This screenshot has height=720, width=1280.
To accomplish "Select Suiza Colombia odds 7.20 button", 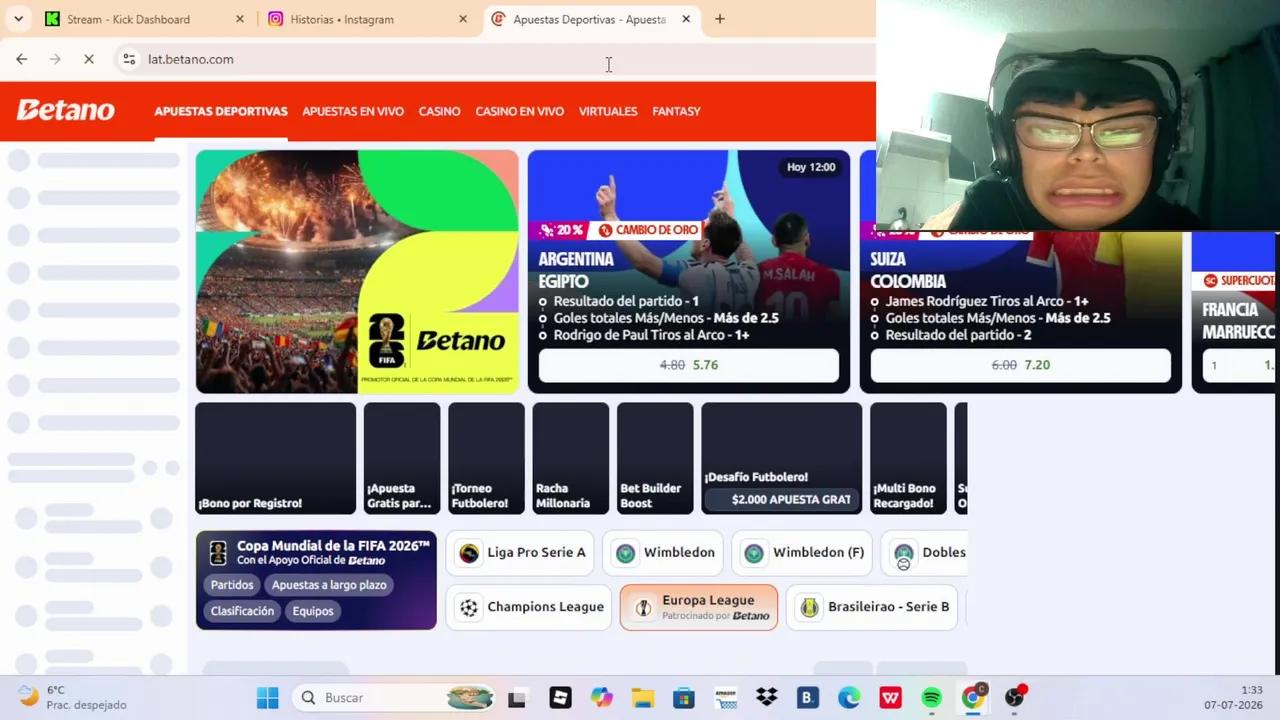I will coord(1021,365).
